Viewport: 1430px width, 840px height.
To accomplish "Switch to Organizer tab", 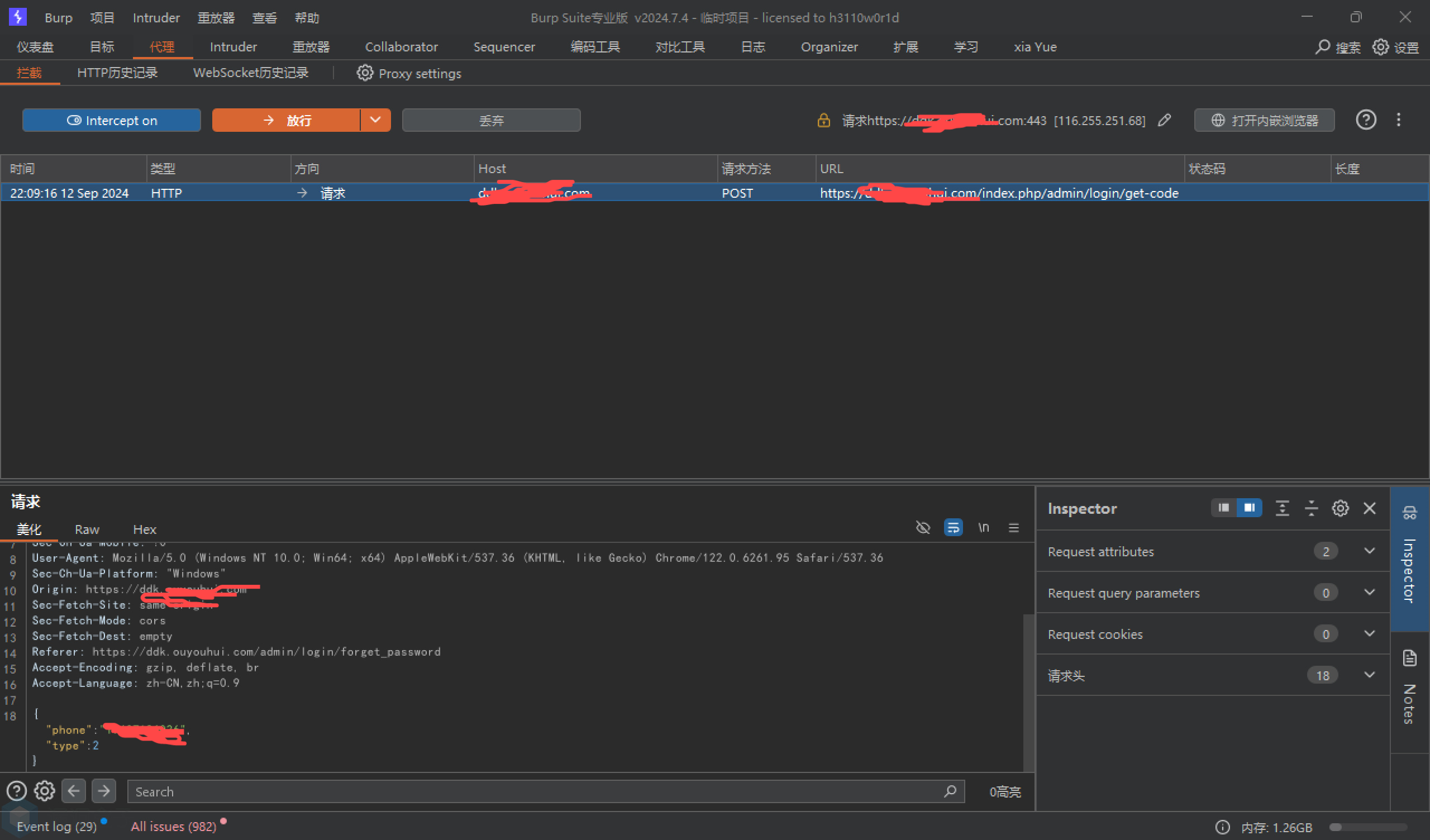I will coord(829,46).
